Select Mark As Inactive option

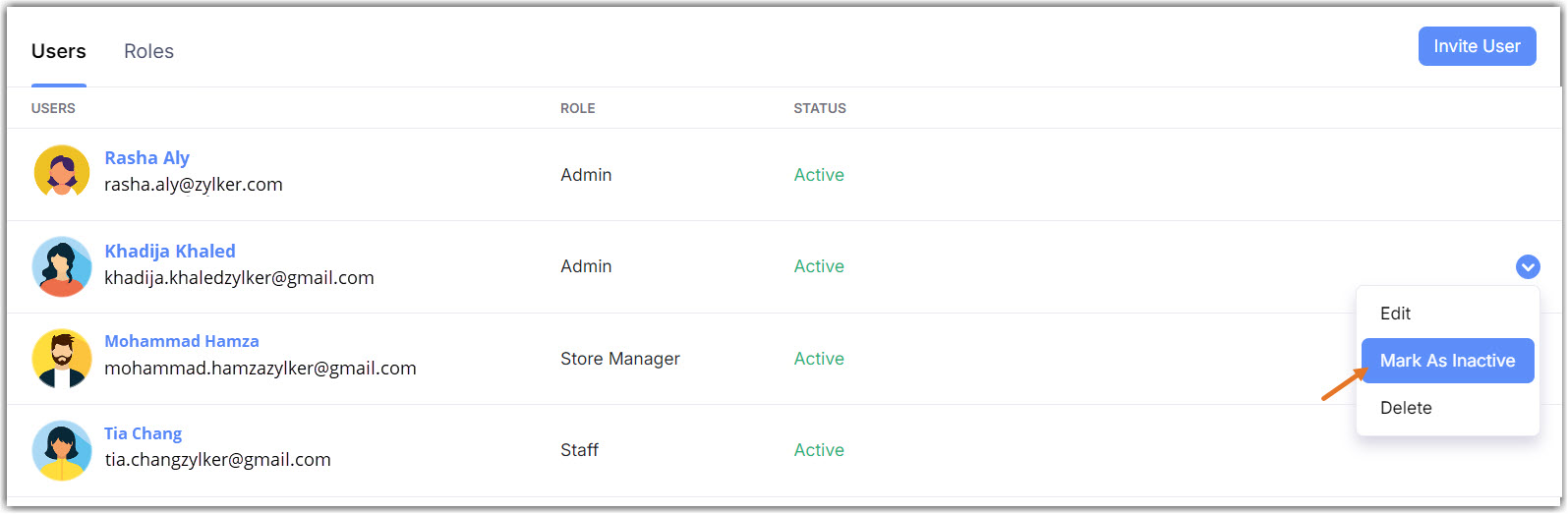[1447, 361]
